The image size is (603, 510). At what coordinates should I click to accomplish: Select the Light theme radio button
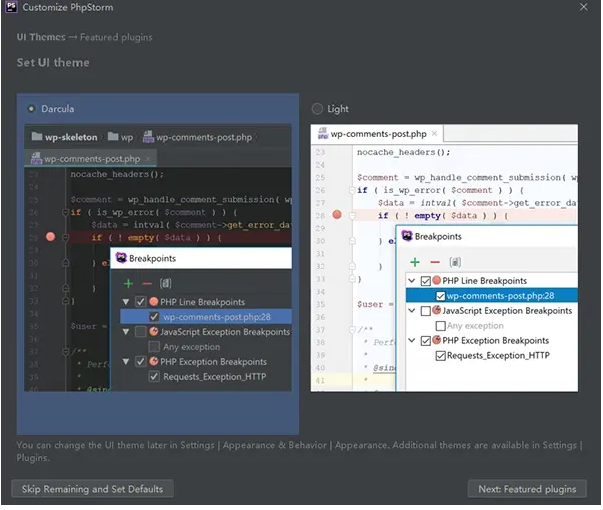click(317, 109)
